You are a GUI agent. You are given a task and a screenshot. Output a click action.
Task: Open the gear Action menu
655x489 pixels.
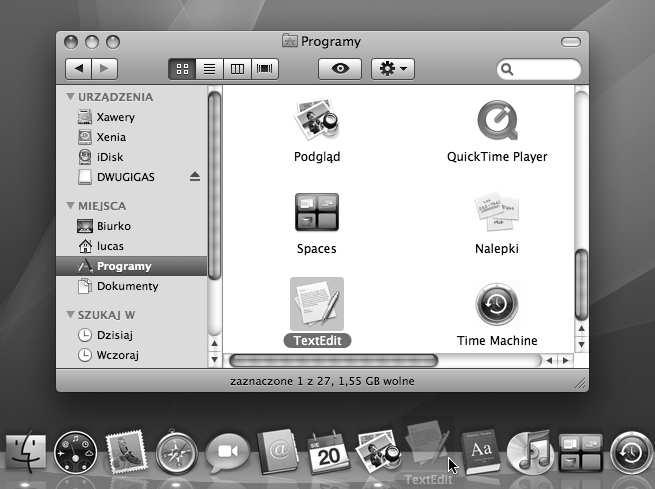pos(393,69)
